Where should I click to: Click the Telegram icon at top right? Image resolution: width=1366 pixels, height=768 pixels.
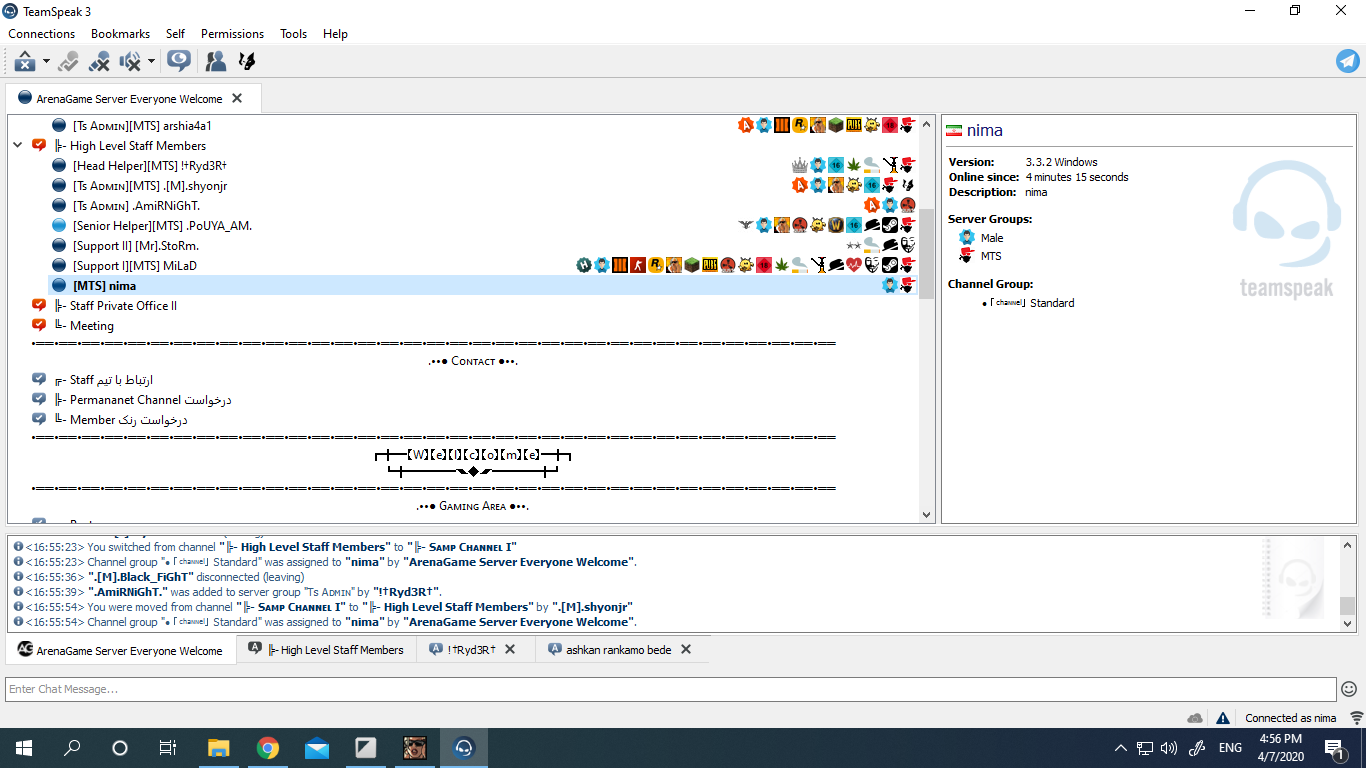click(1348, 61)
